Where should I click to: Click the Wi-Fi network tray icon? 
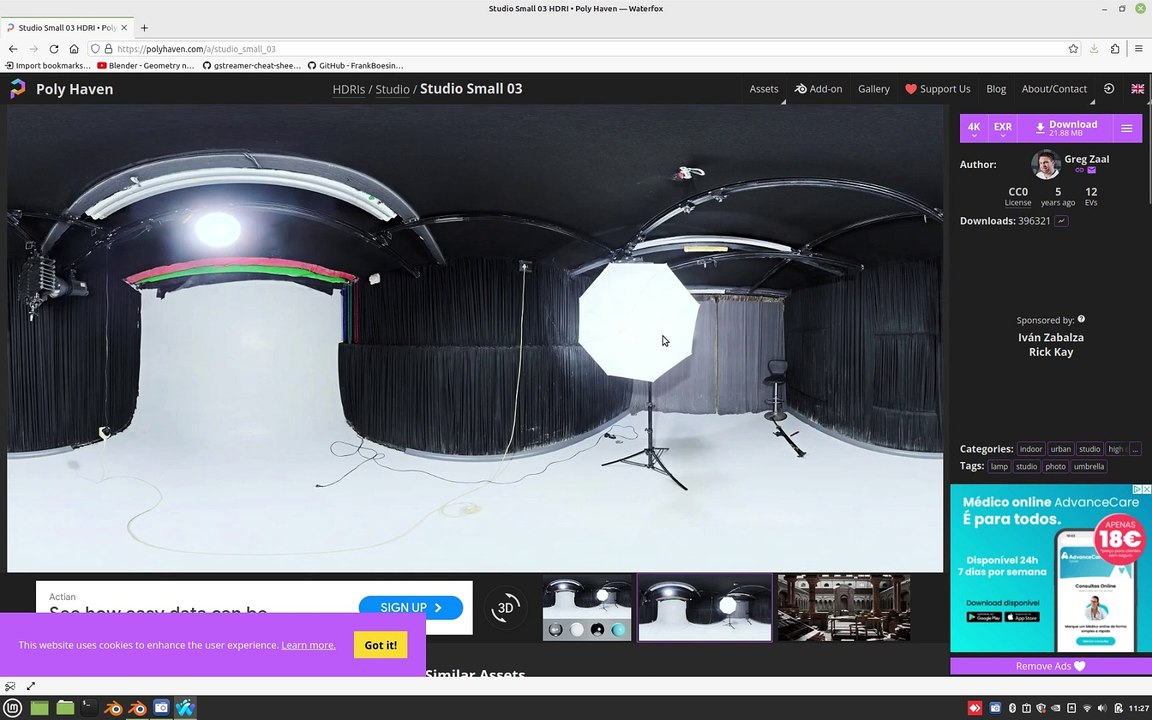[1087, 708]
